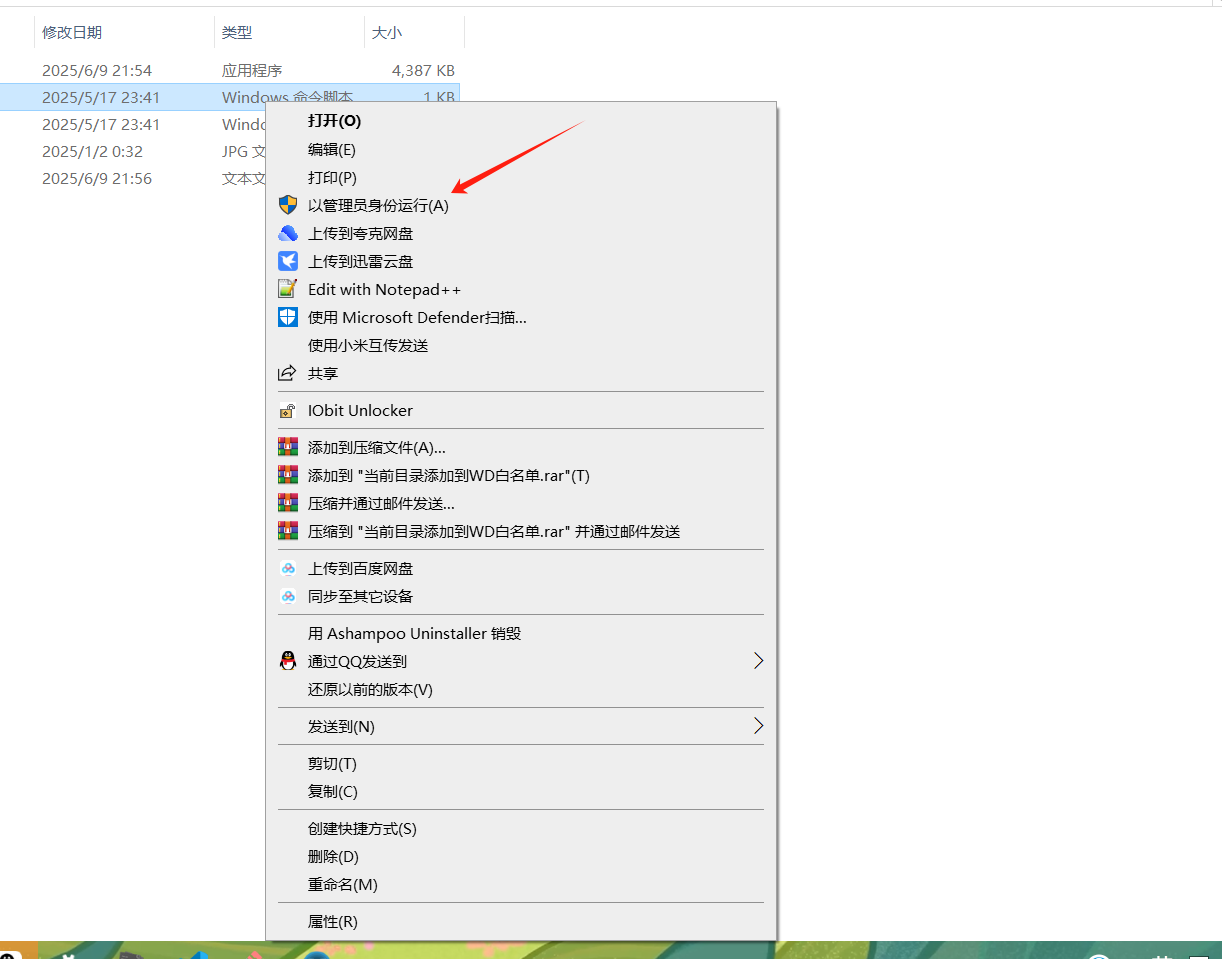Screen dimensions: 1222x959
Task: Click the IObit Unlocker padlock icon
Action: (288, 410)
